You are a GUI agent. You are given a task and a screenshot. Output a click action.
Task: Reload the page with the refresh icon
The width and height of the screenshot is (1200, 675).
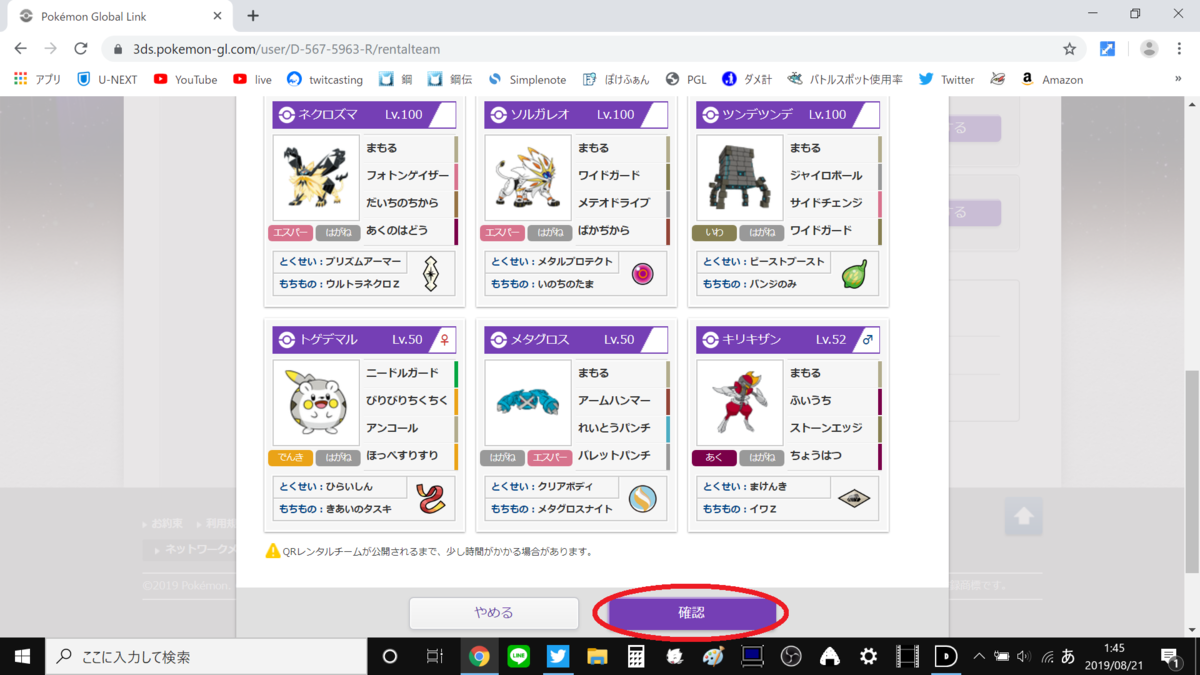click(x=81, y=48)
